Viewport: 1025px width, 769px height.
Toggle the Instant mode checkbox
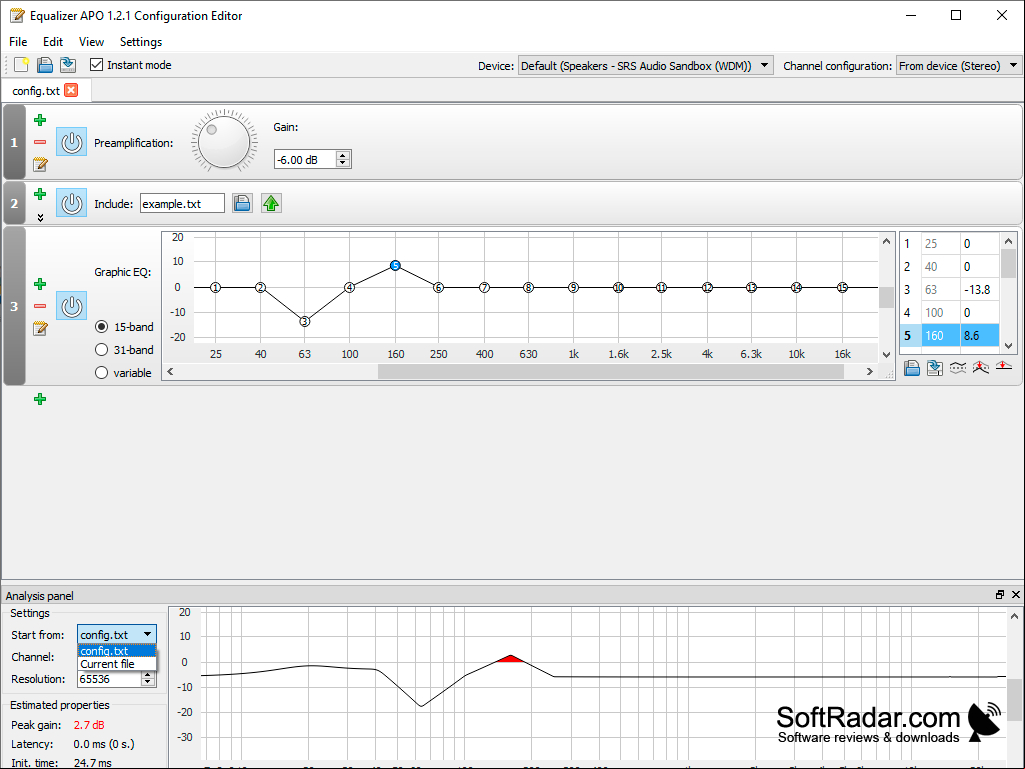click(97, 65)
